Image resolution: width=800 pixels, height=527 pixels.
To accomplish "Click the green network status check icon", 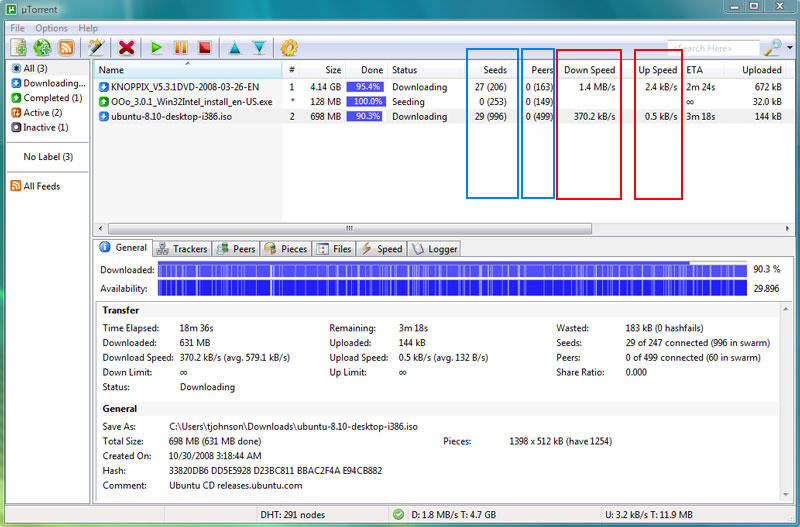I will [399, 515].
